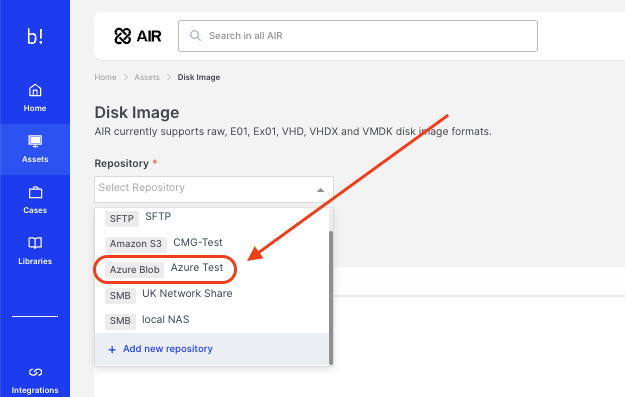625x397 pixels.
Task: Select the SMB local NAS repository
Action: [x=212, y=320]
